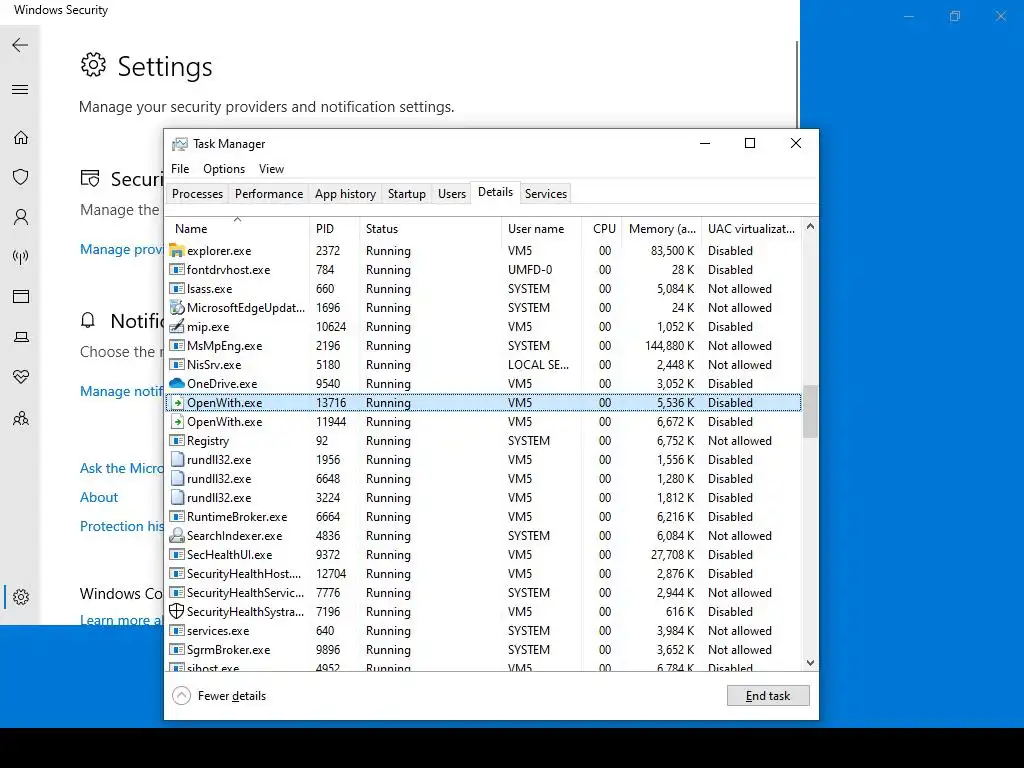Select services.exe row
The image size is (1024, 768).
484,631
